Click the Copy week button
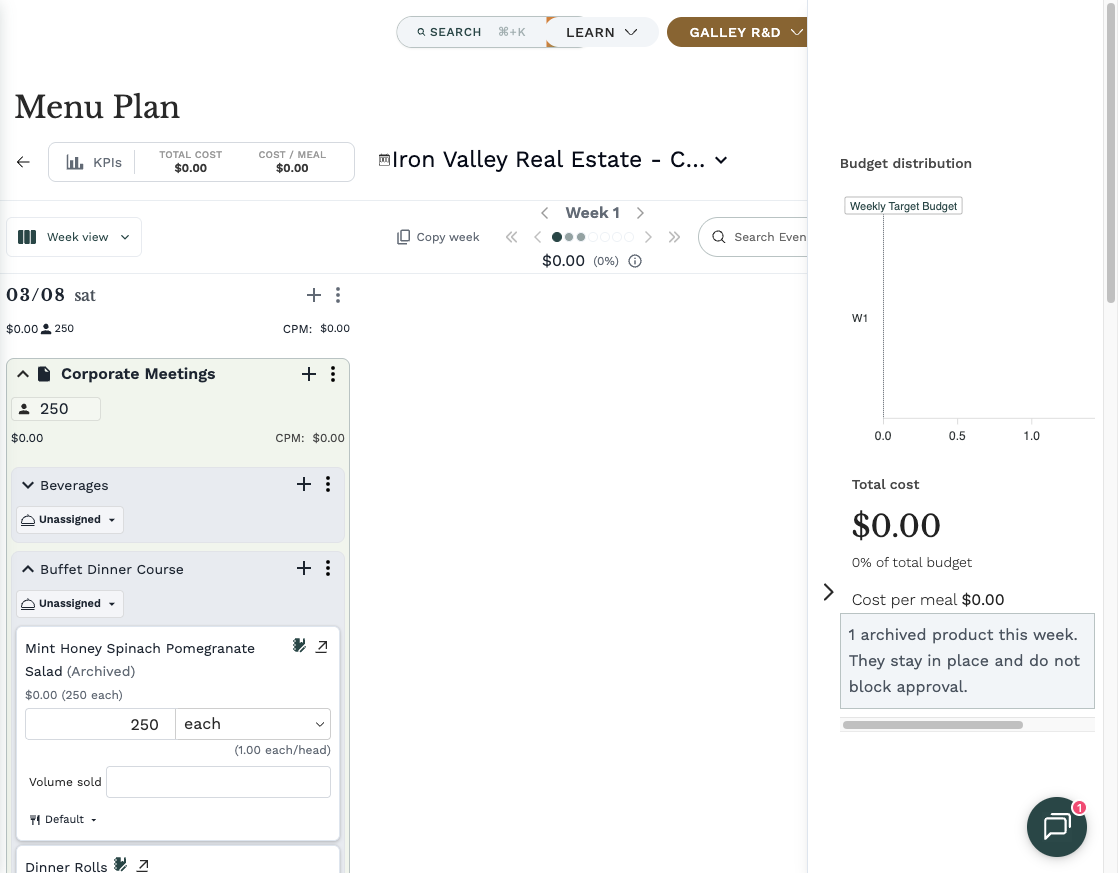The image size is (1118, 873). click(438, 237)
